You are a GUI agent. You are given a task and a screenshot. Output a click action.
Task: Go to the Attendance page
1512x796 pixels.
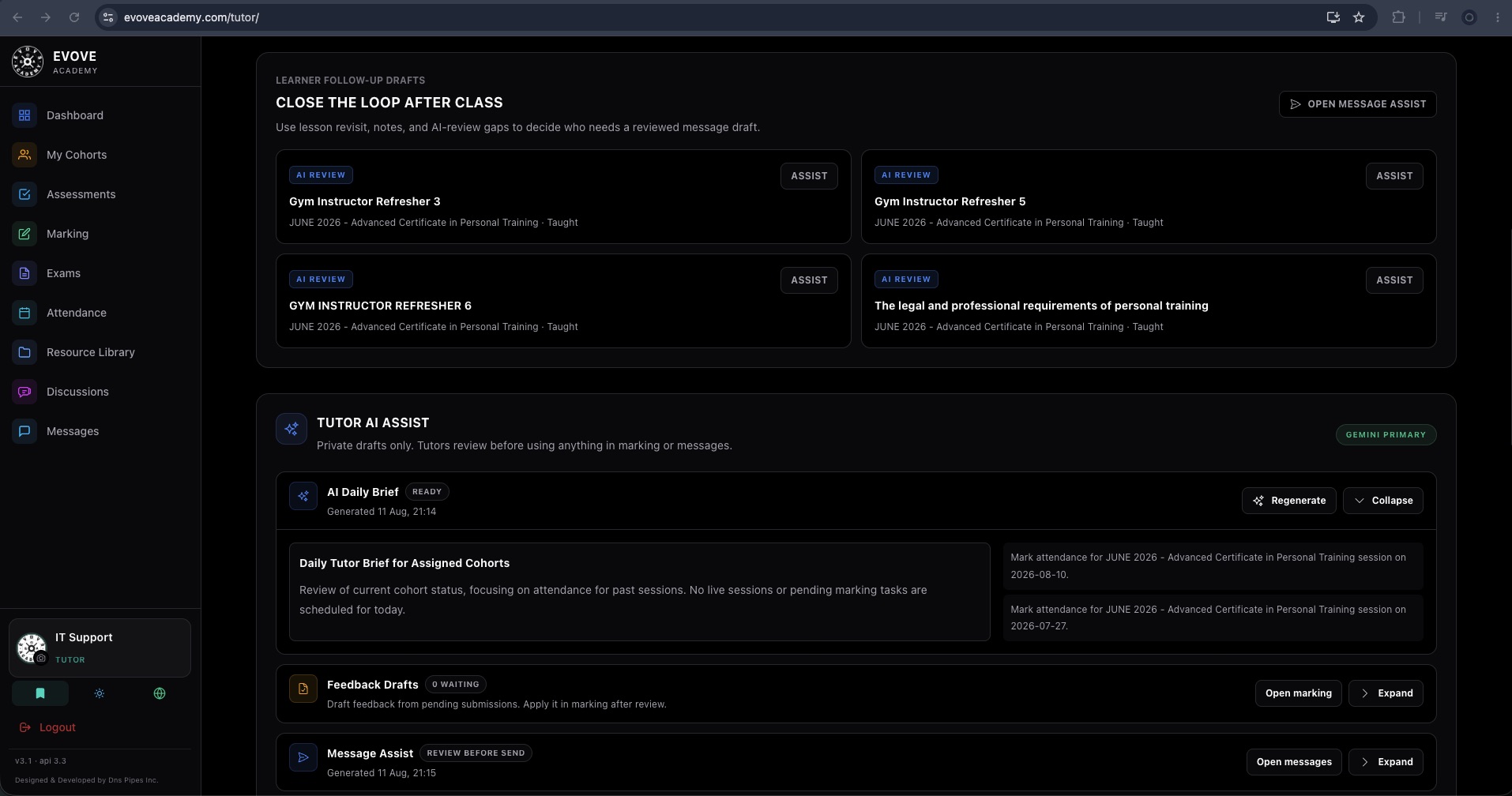click(100, 313)
